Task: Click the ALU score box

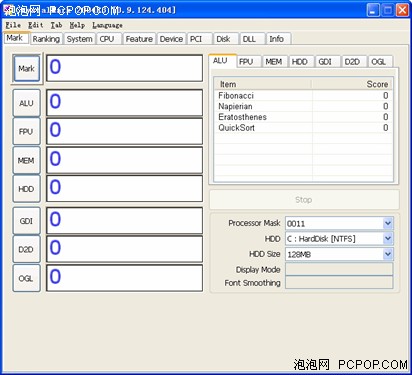Action: 124,103
